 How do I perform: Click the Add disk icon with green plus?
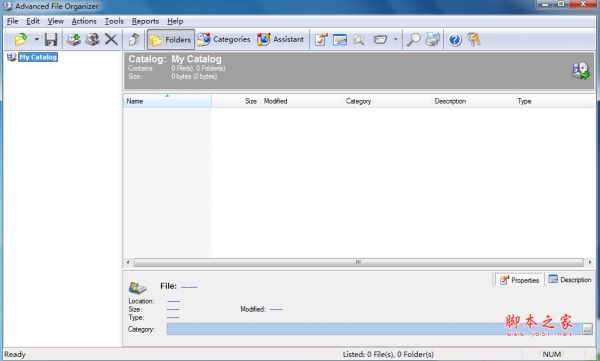(x=73, y=39)
